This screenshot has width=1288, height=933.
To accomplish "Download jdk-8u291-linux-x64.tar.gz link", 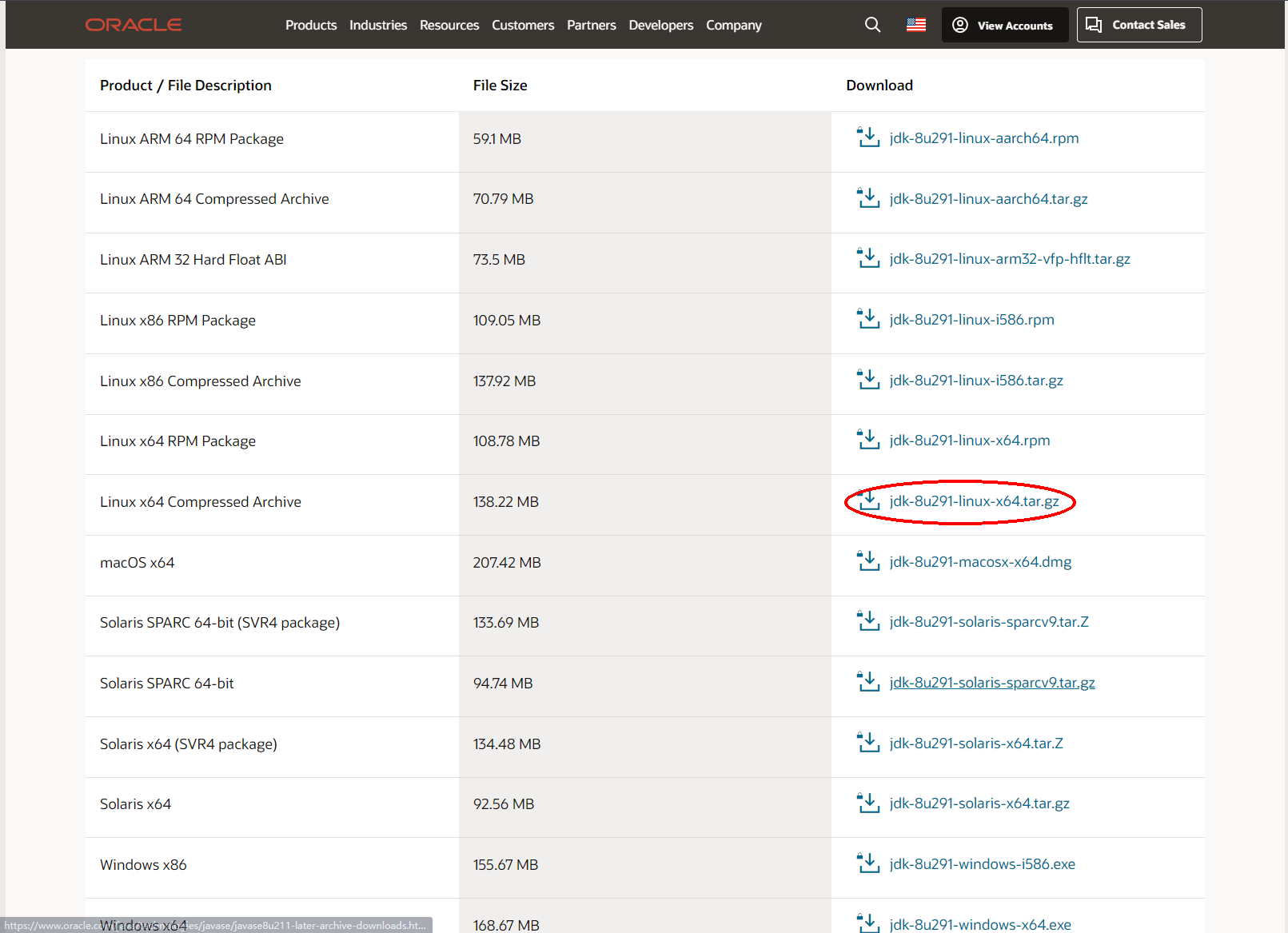I will (x=974, y=501).
